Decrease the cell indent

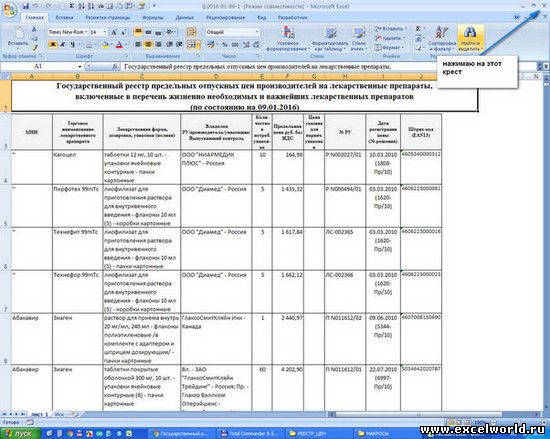[169, 45]
